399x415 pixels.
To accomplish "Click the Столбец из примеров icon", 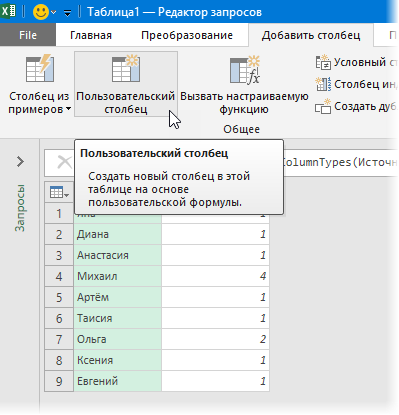I will click(x=40, y=69).
